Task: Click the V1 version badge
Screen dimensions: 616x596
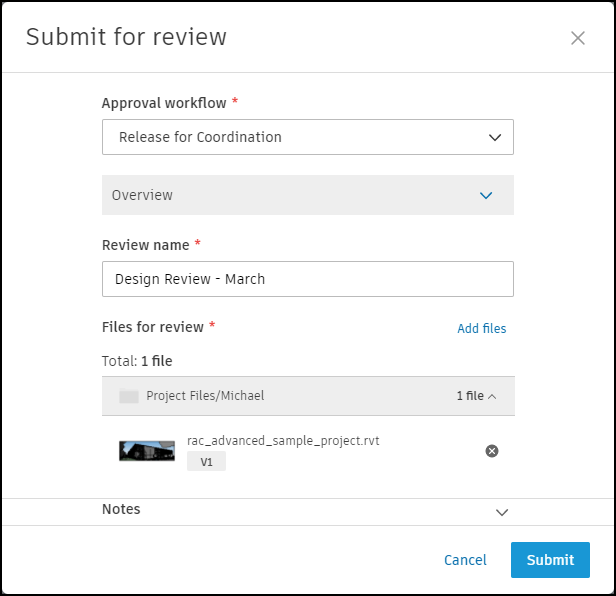Action: (206, 462)
